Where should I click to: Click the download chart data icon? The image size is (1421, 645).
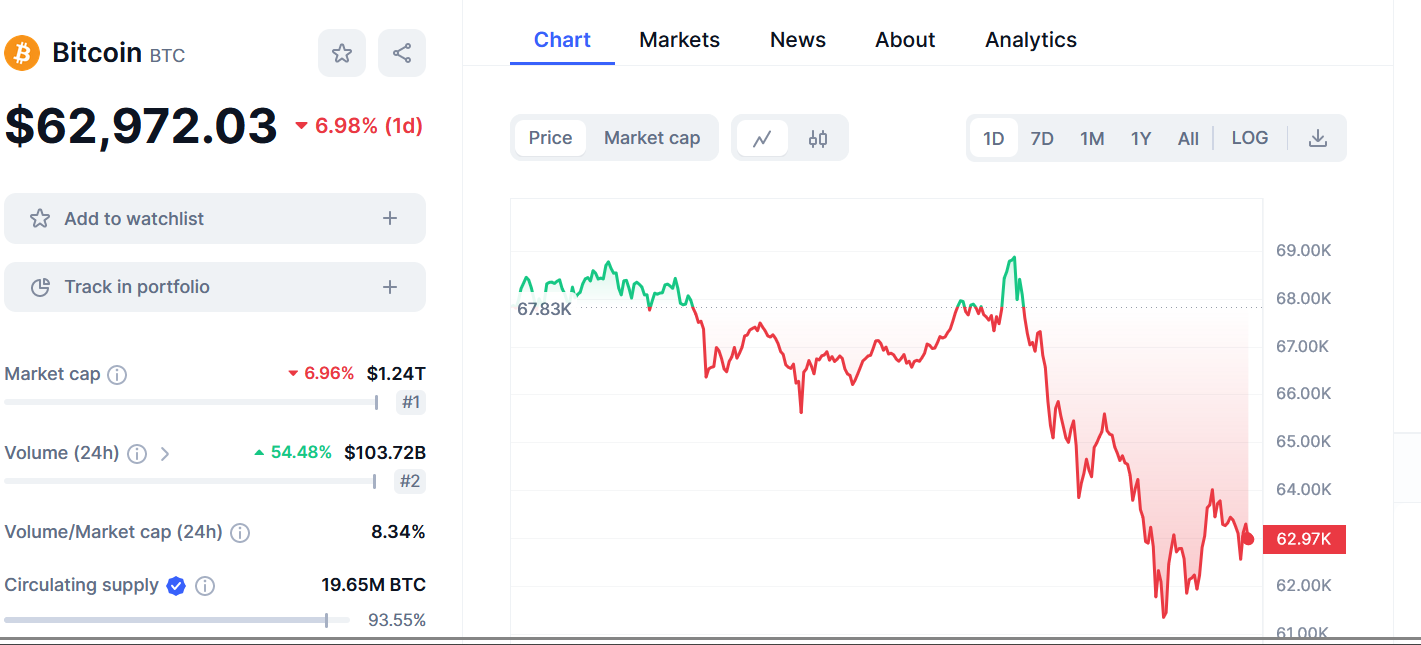point(1318,138)
